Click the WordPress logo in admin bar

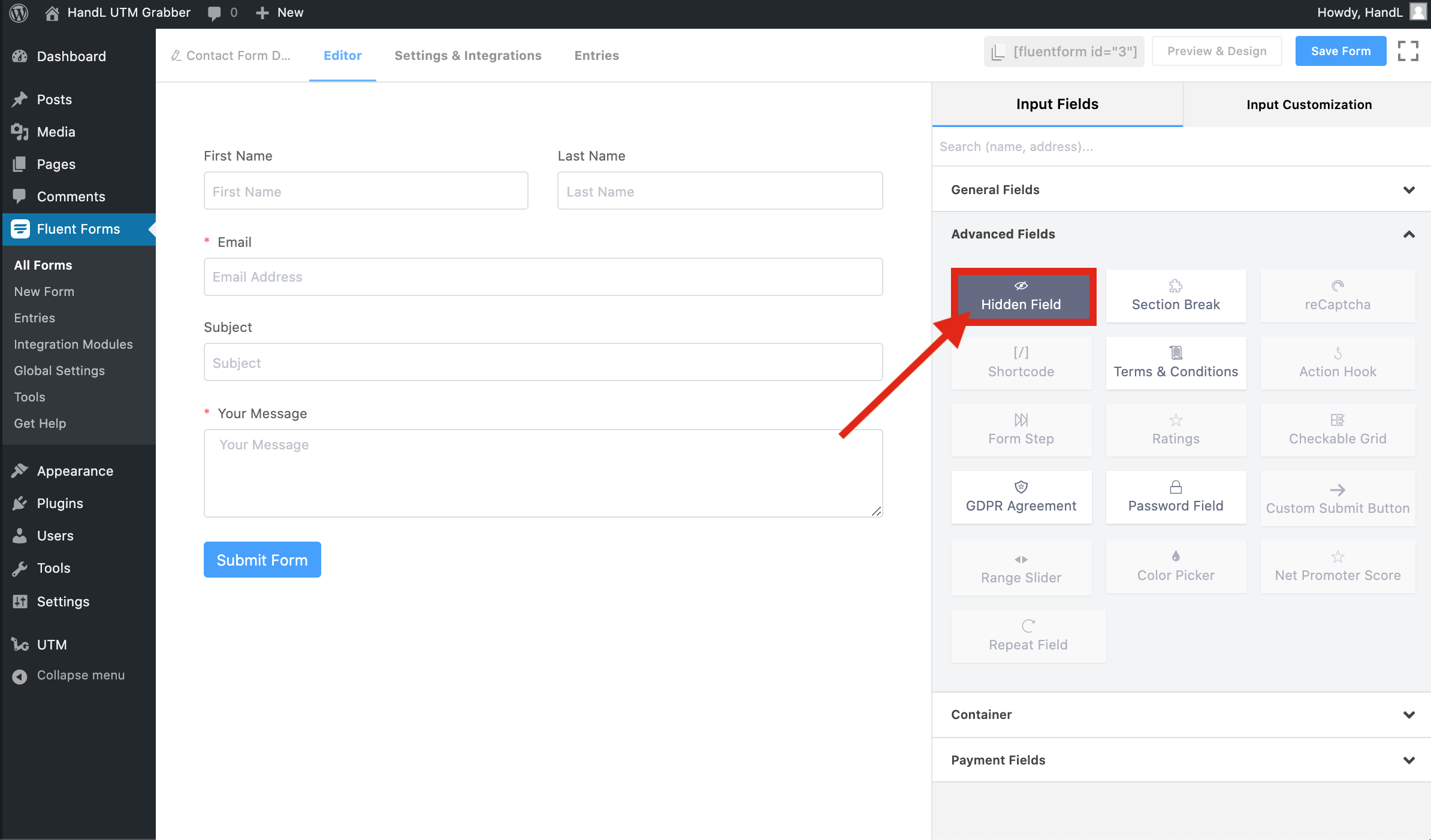pyautogui.click(x=19, y=13)
